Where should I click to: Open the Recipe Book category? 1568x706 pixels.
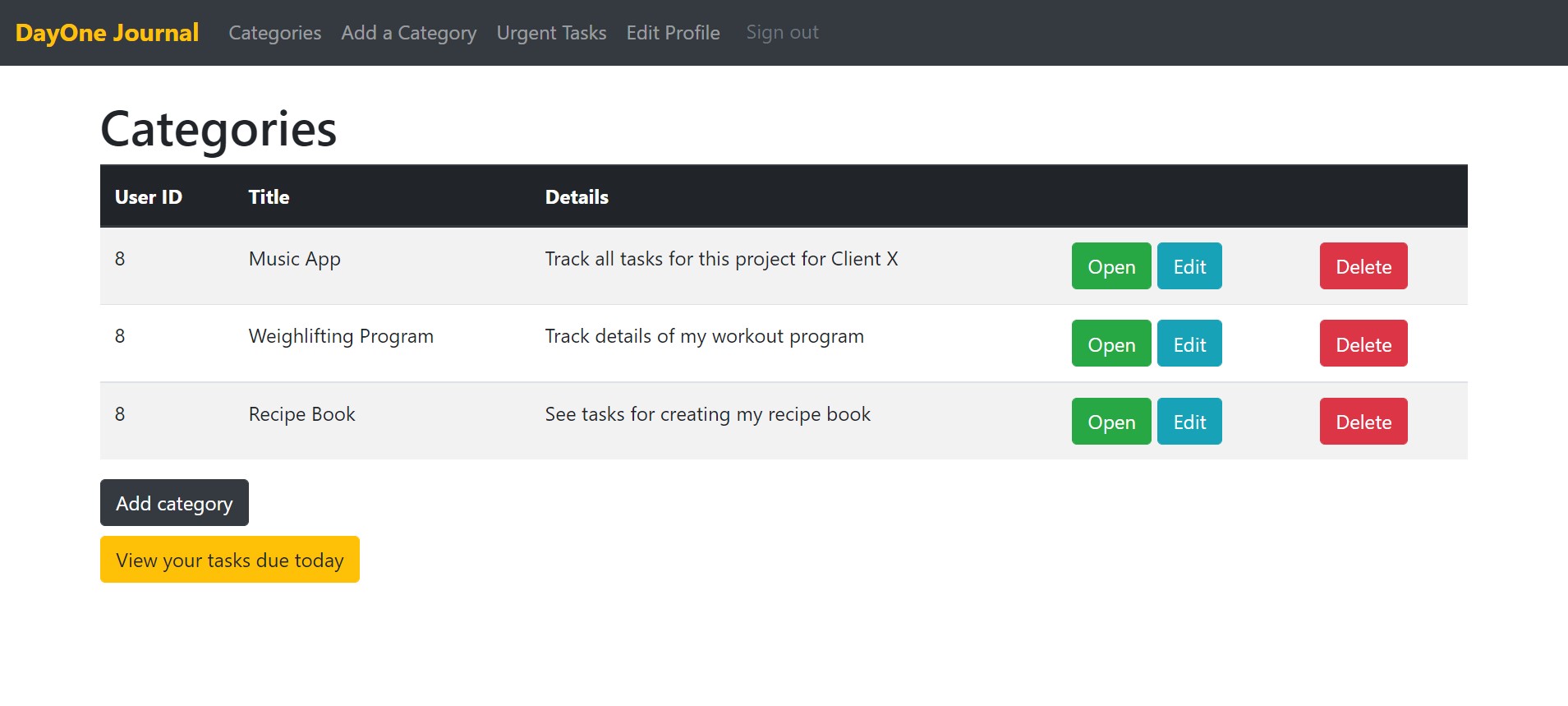click(1111, 422)
